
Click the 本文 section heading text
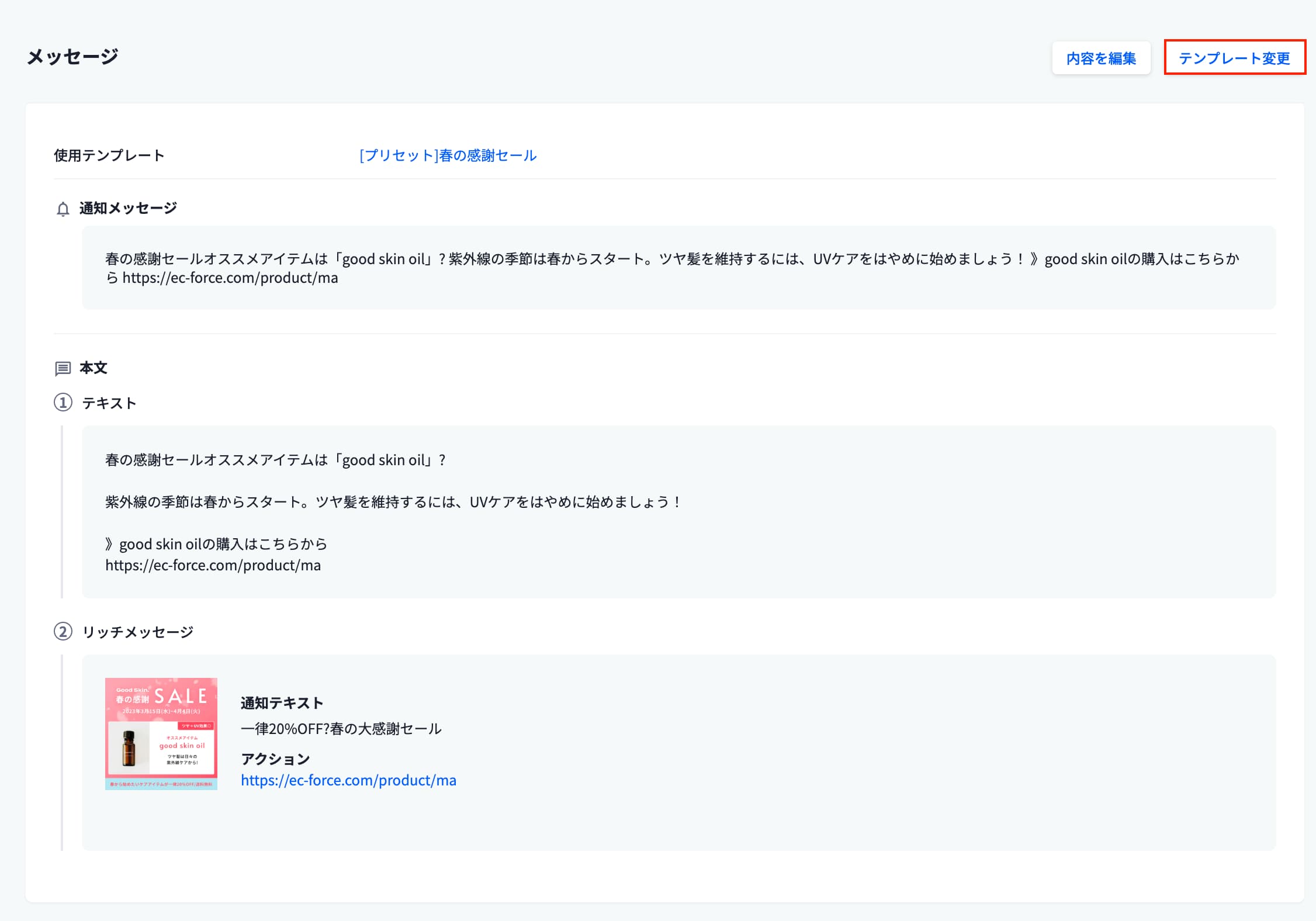[93, 368]
